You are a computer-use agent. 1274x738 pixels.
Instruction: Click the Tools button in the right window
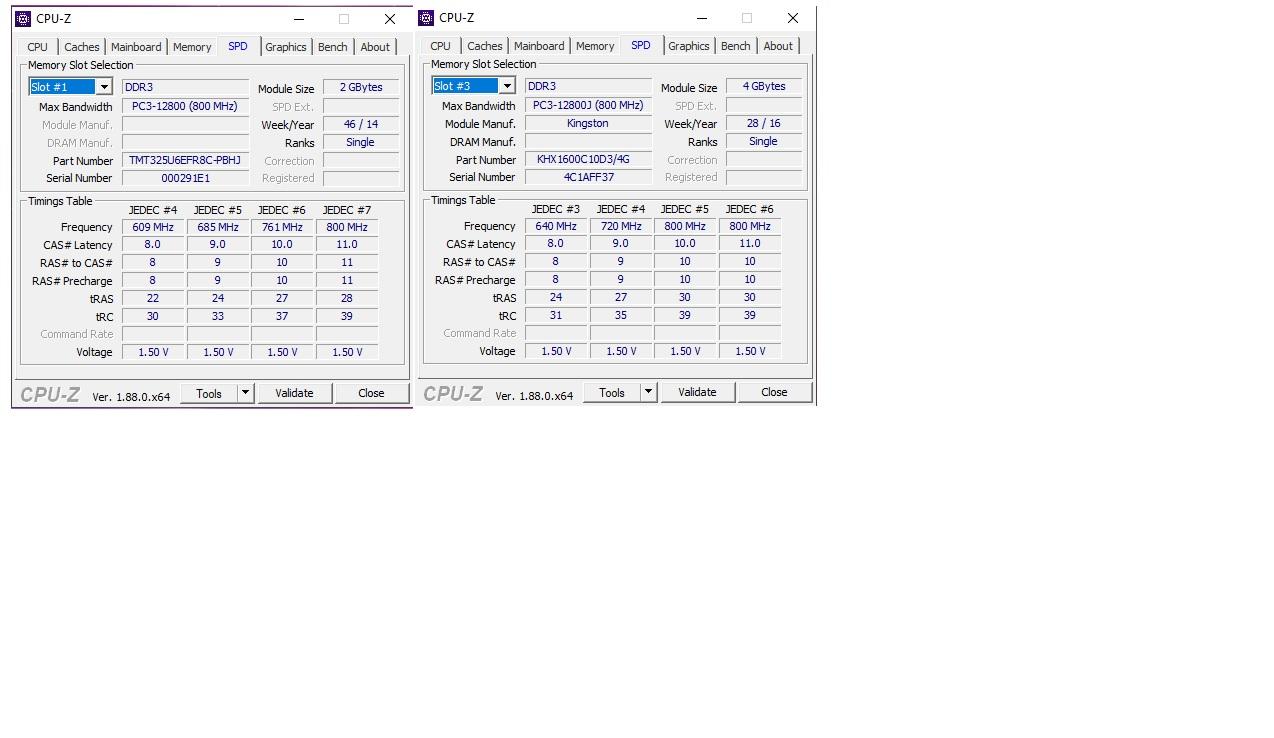point(612,392)
